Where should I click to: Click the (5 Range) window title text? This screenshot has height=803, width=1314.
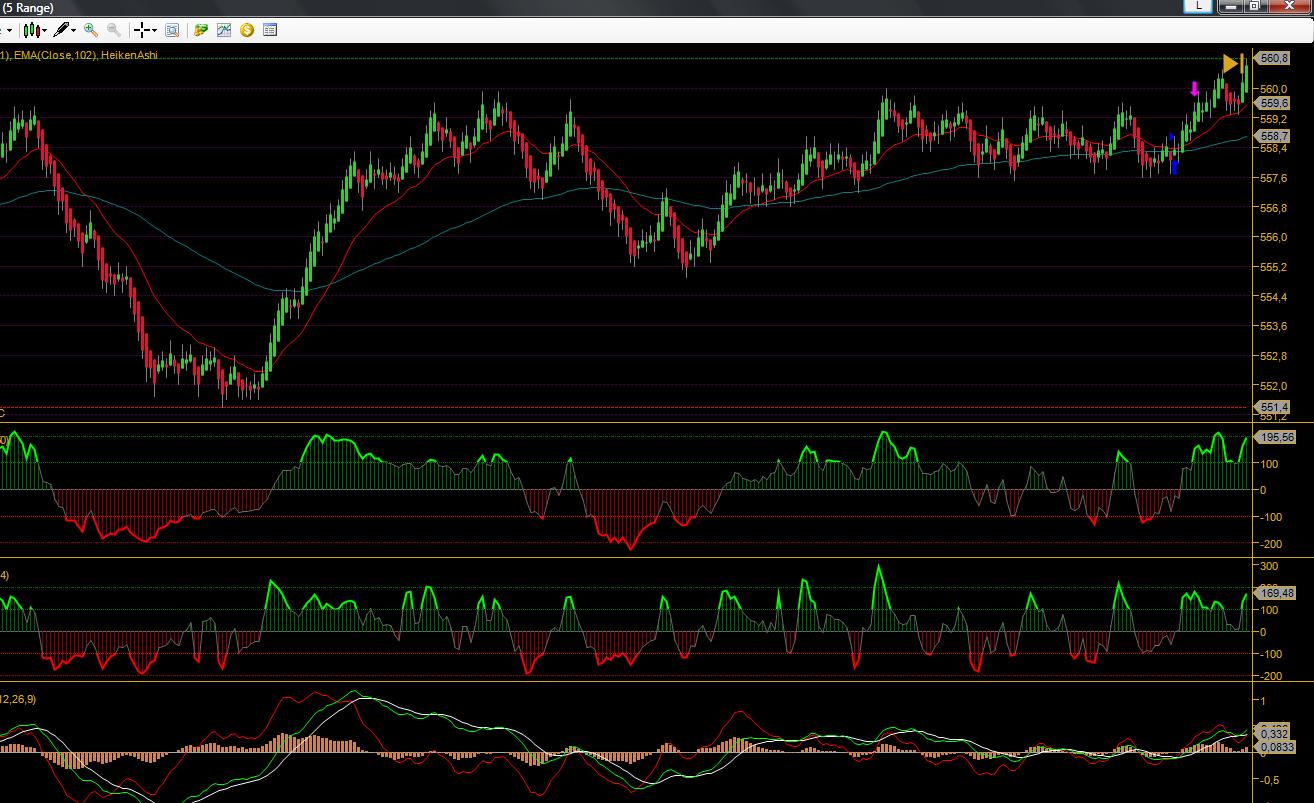(x=27, y=7)
